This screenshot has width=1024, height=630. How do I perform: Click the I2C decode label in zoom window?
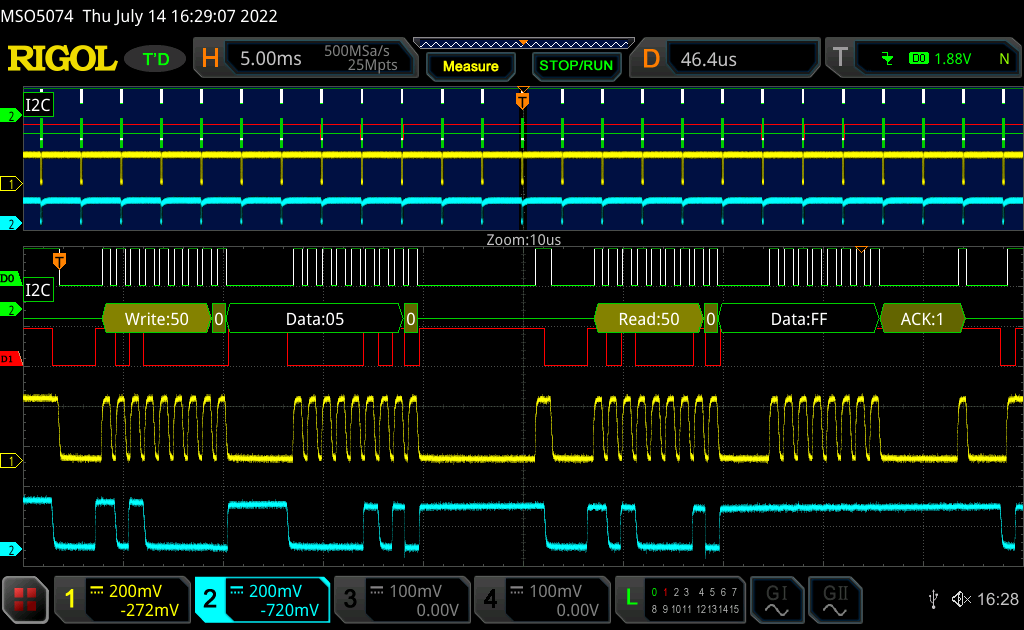pos(38,290)
